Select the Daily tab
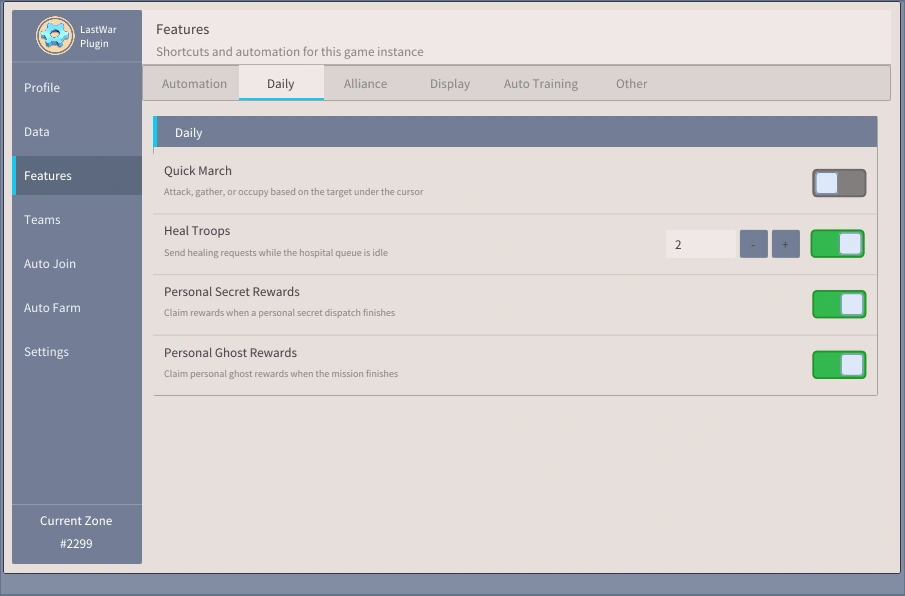The image size is (905, 596). 281,83
